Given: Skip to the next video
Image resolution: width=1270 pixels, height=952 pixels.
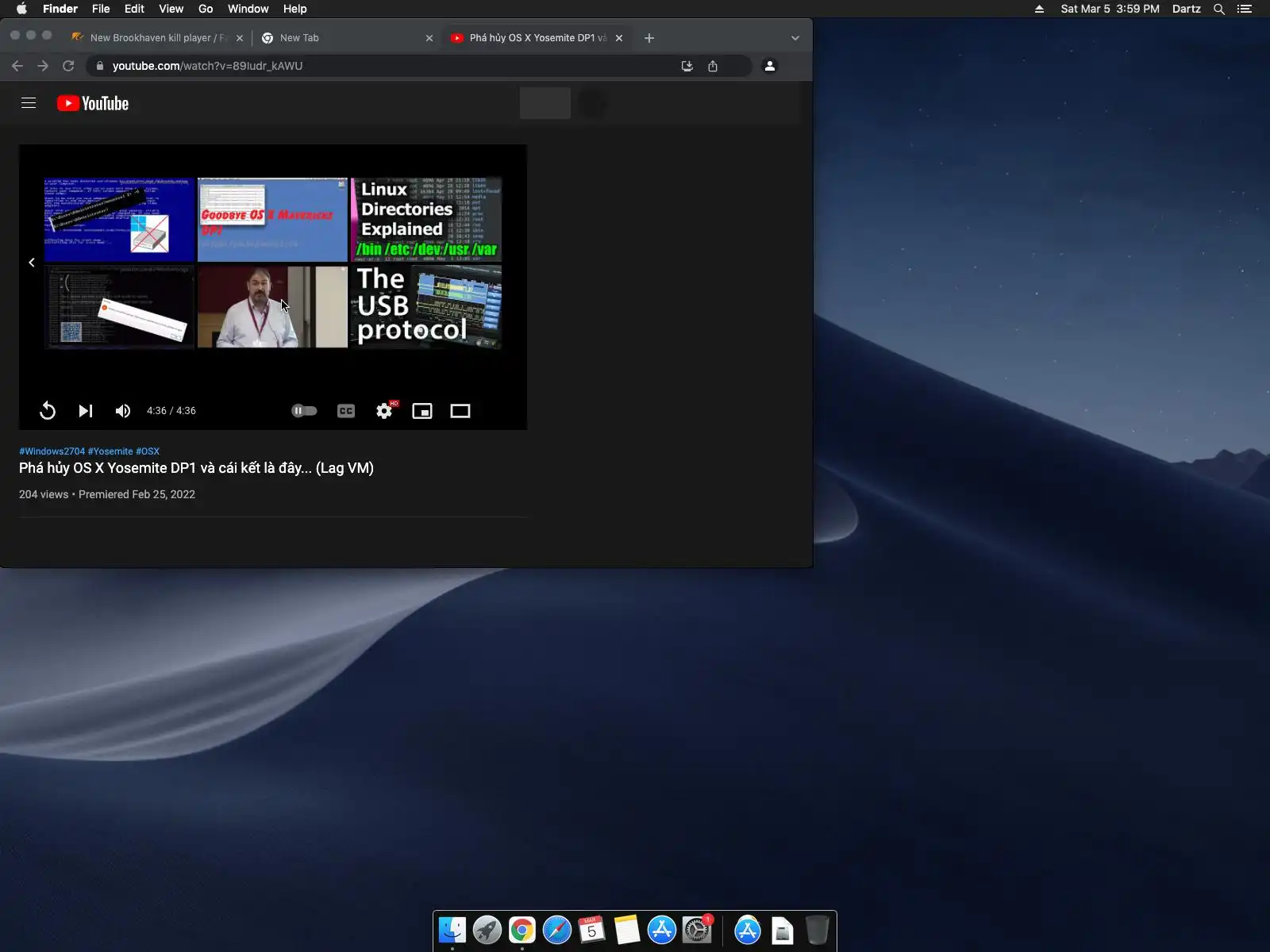Looking at the screenshot, I should 86,411.
